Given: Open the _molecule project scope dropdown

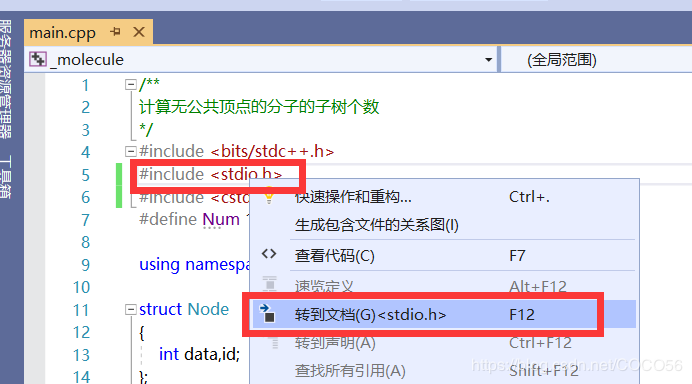Looking at the screenshot, I should tap(488, 60).
